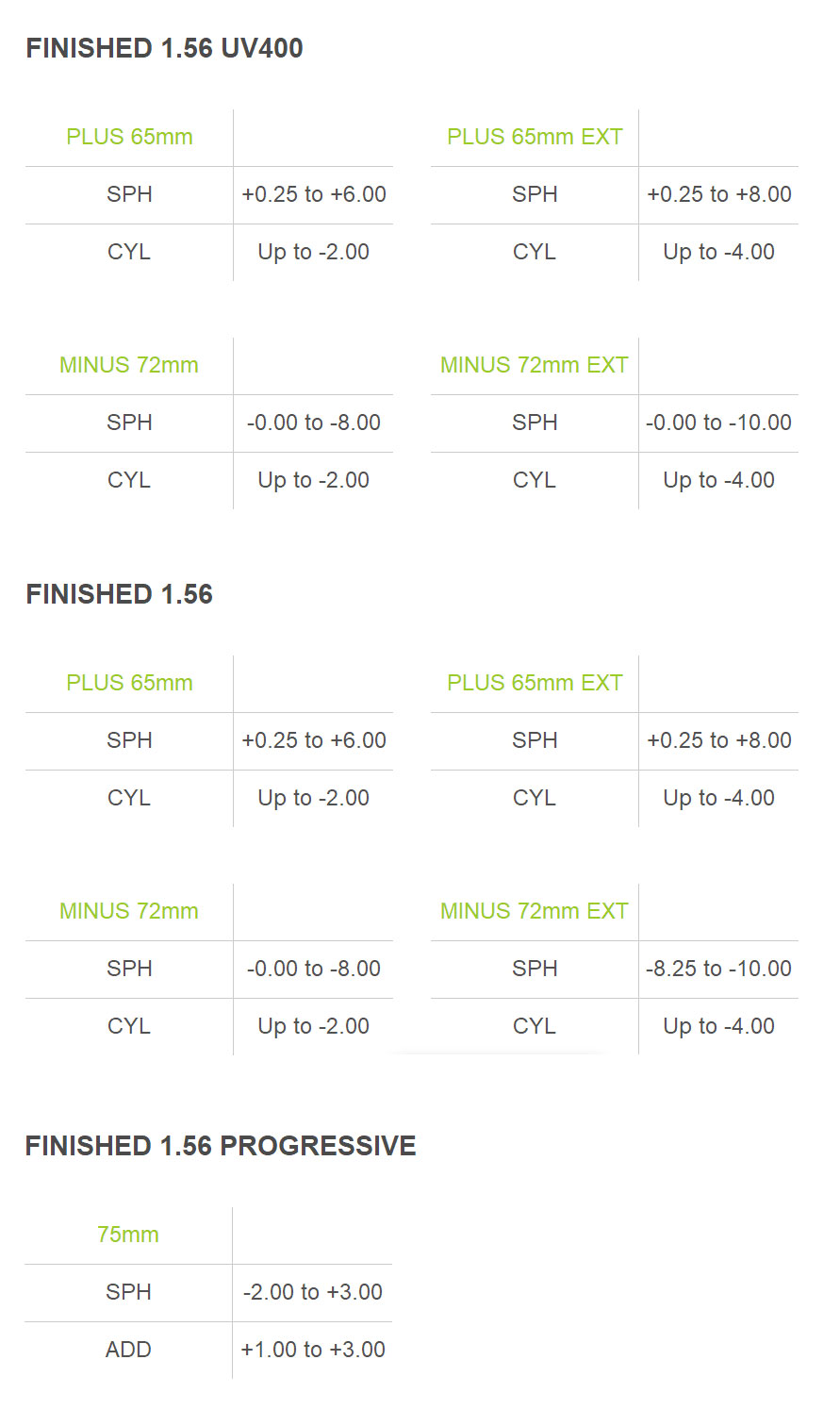Click the second MINUS 72mm EXT header
Viewport: 840px width, 1426px height.
point(535,911)
